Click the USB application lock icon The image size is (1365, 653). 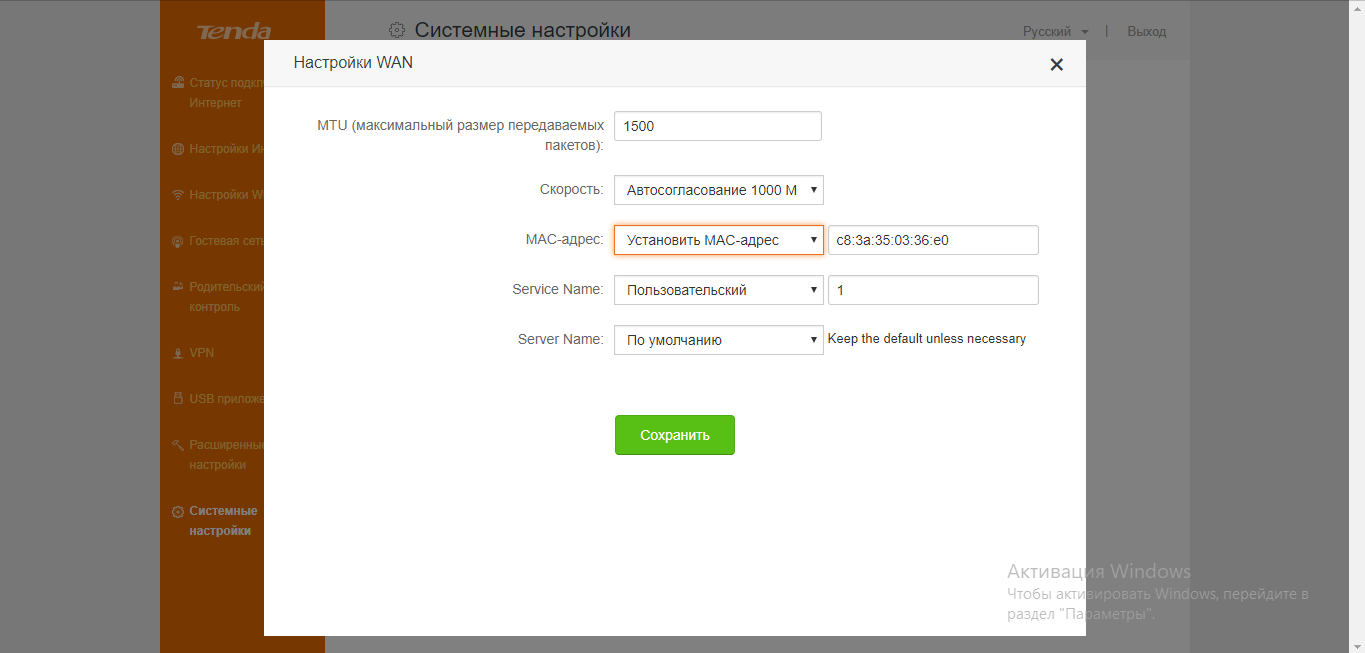pyautogui.click(x=178, y=399)
